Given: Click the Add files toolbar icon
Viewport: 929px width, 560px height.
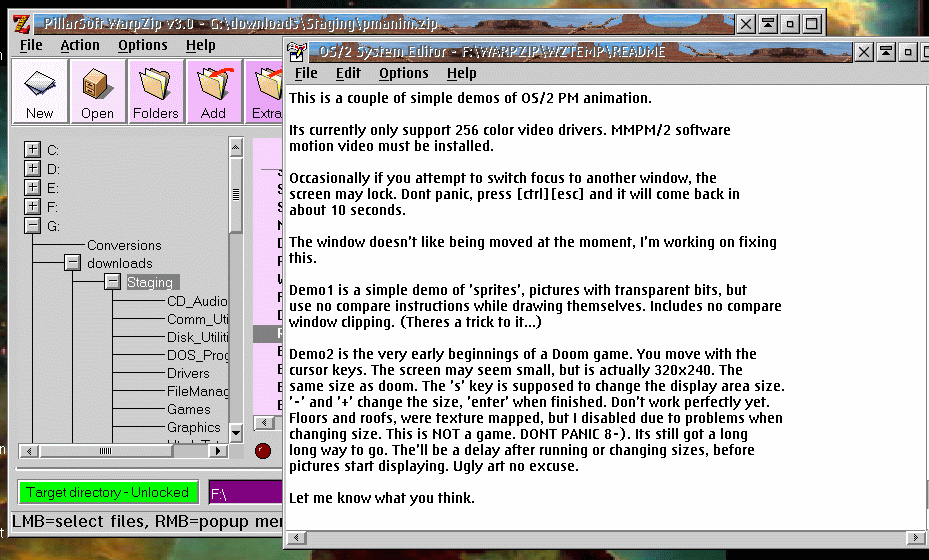Looking at the screenshot, I should click(x=213, y=91).
